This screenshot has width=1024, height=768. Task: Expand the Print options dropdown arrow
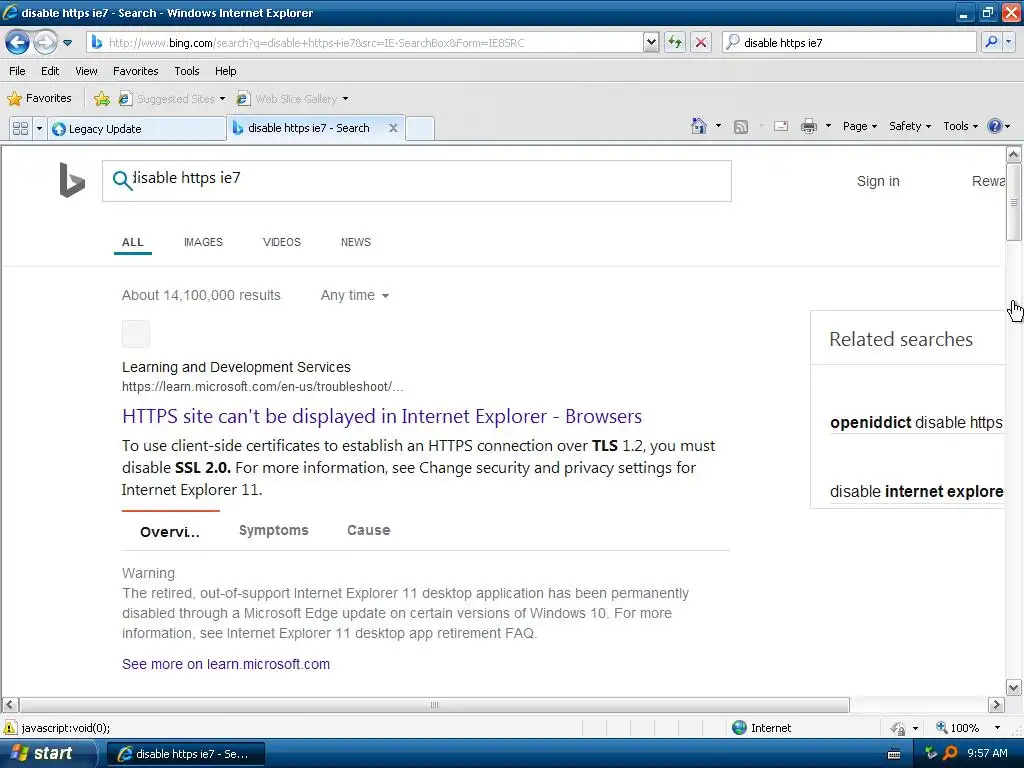pos(828,126)
